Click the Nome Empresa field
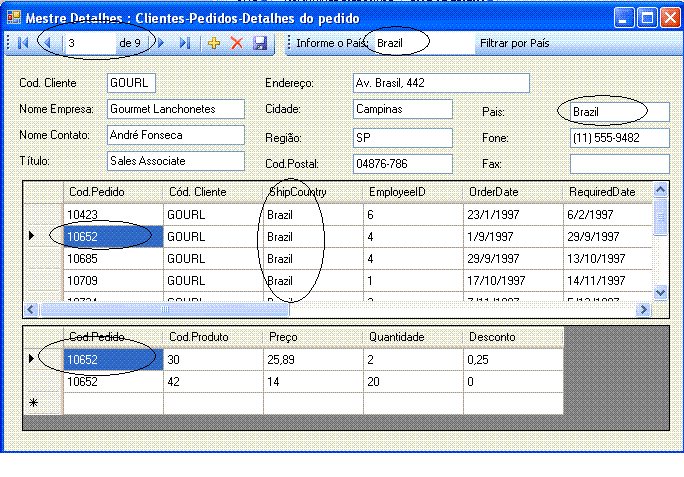The height and width of the screenshot is (477, 684). click(x=176, y=109)
